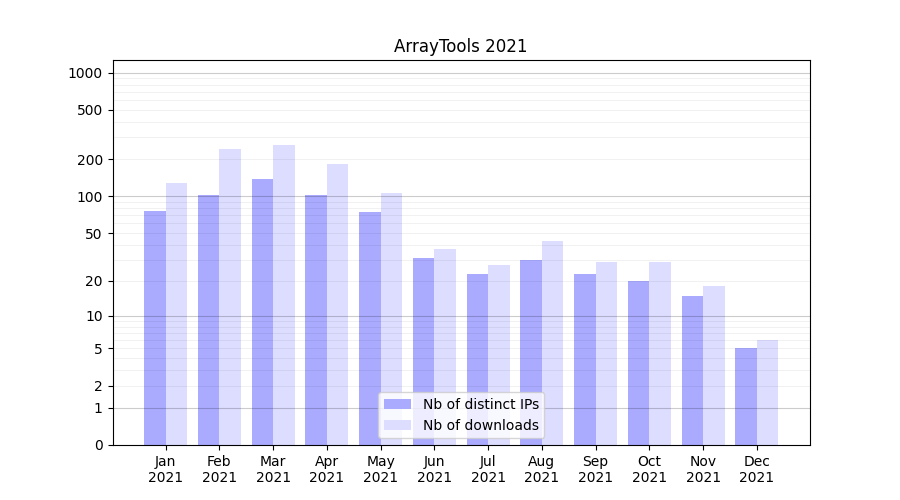Click the April 2021 distinct IPs bar
Image resolution: width=900 pixels, height=500 pixels.
(316, 320)
